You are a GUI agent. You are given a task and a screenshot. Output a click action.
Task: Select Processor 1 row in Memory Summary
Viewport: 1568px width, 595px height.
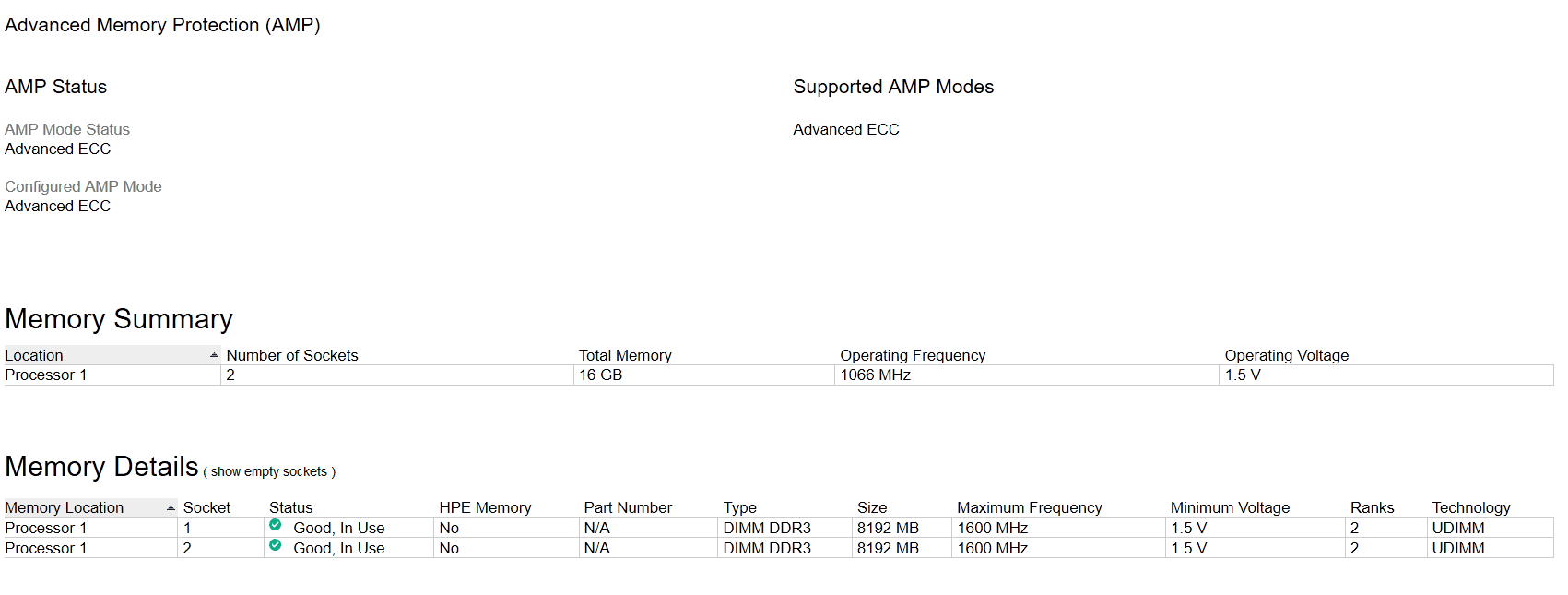point(779,375)
